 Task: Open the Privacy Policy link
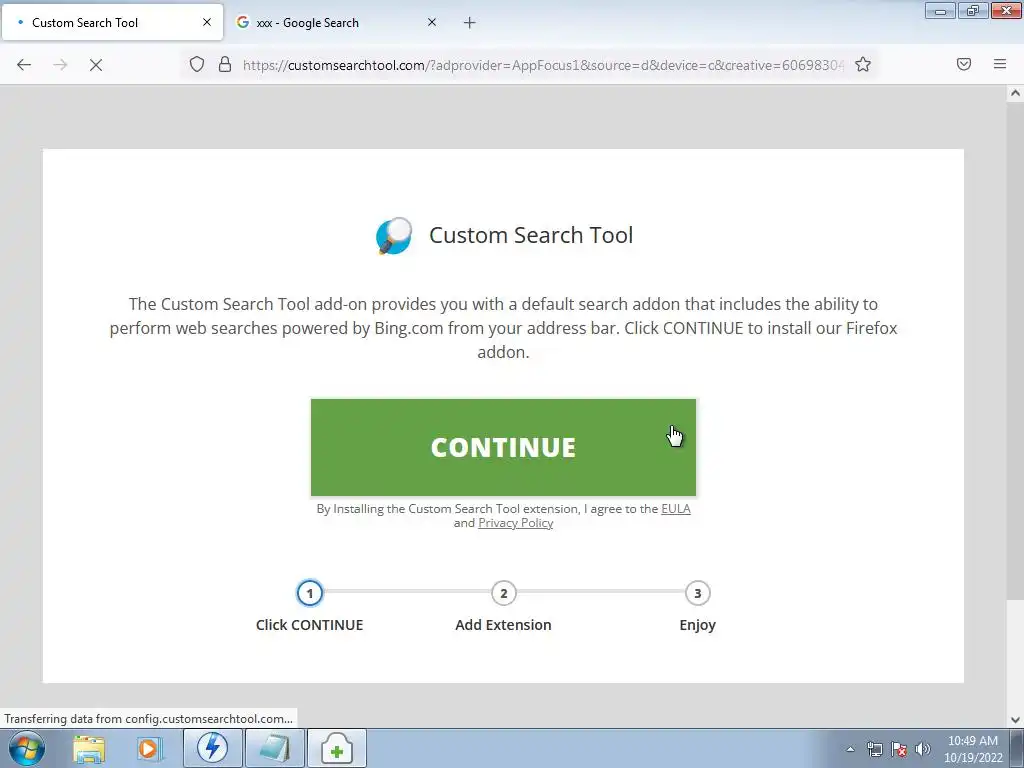(515, 523)
